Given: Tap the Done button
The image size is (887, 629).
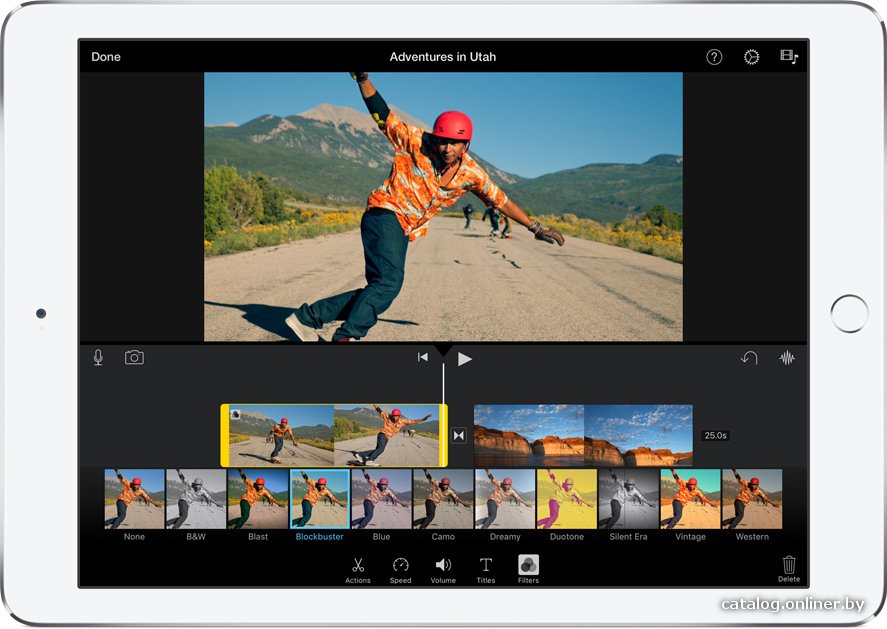Looking at the screenshot, I should [x=106, y=57].
